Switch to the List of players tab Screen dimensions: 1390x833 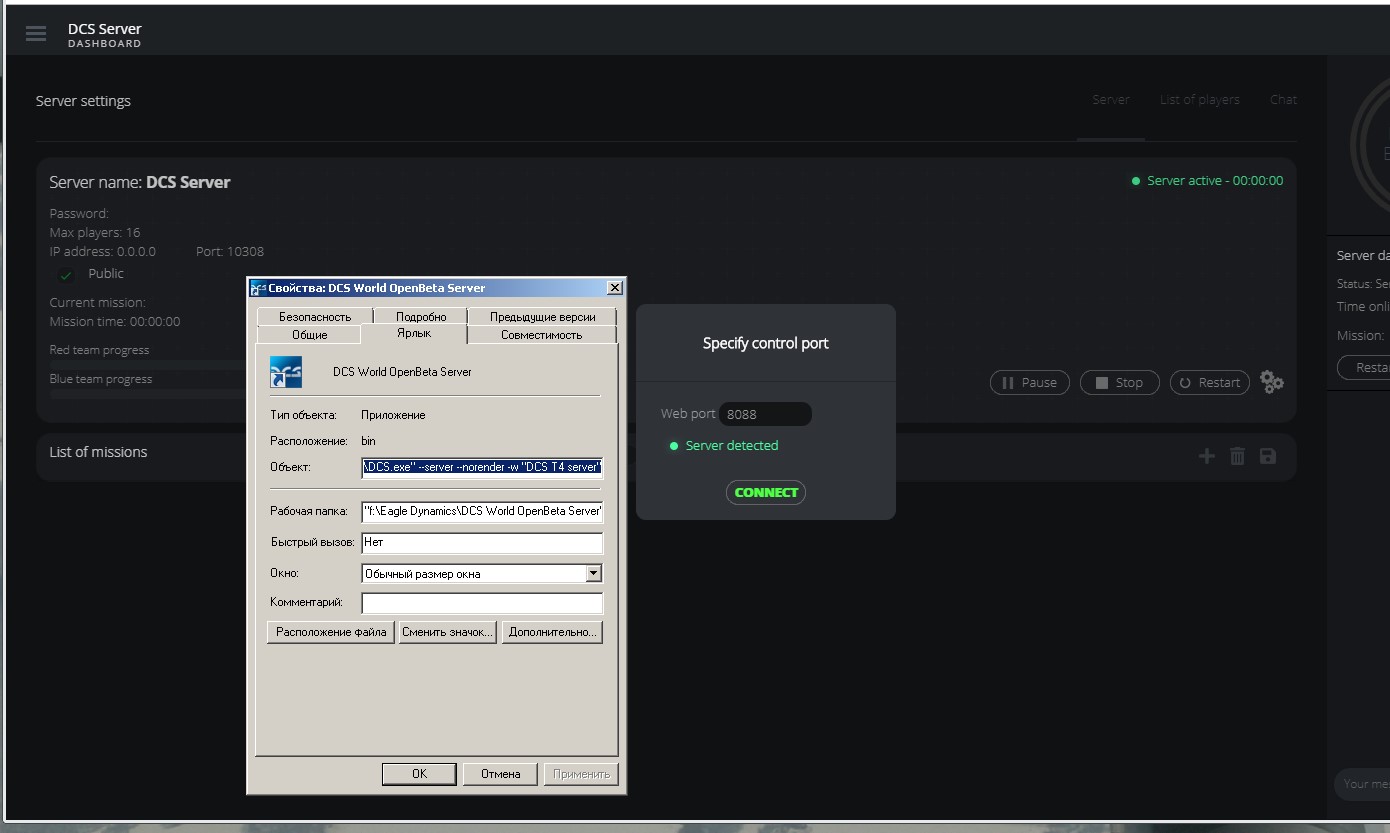coord(1199,100)
